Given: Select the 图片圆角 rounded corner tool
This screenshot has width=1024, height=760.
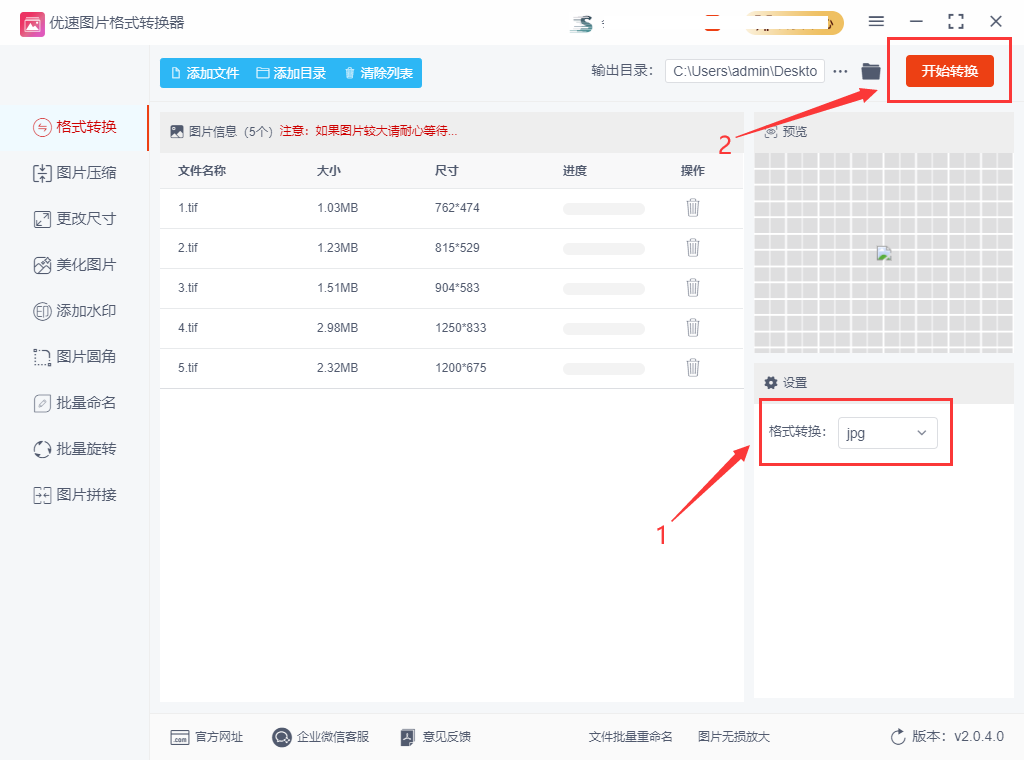Looking at the screenshot, I should 75,356.
